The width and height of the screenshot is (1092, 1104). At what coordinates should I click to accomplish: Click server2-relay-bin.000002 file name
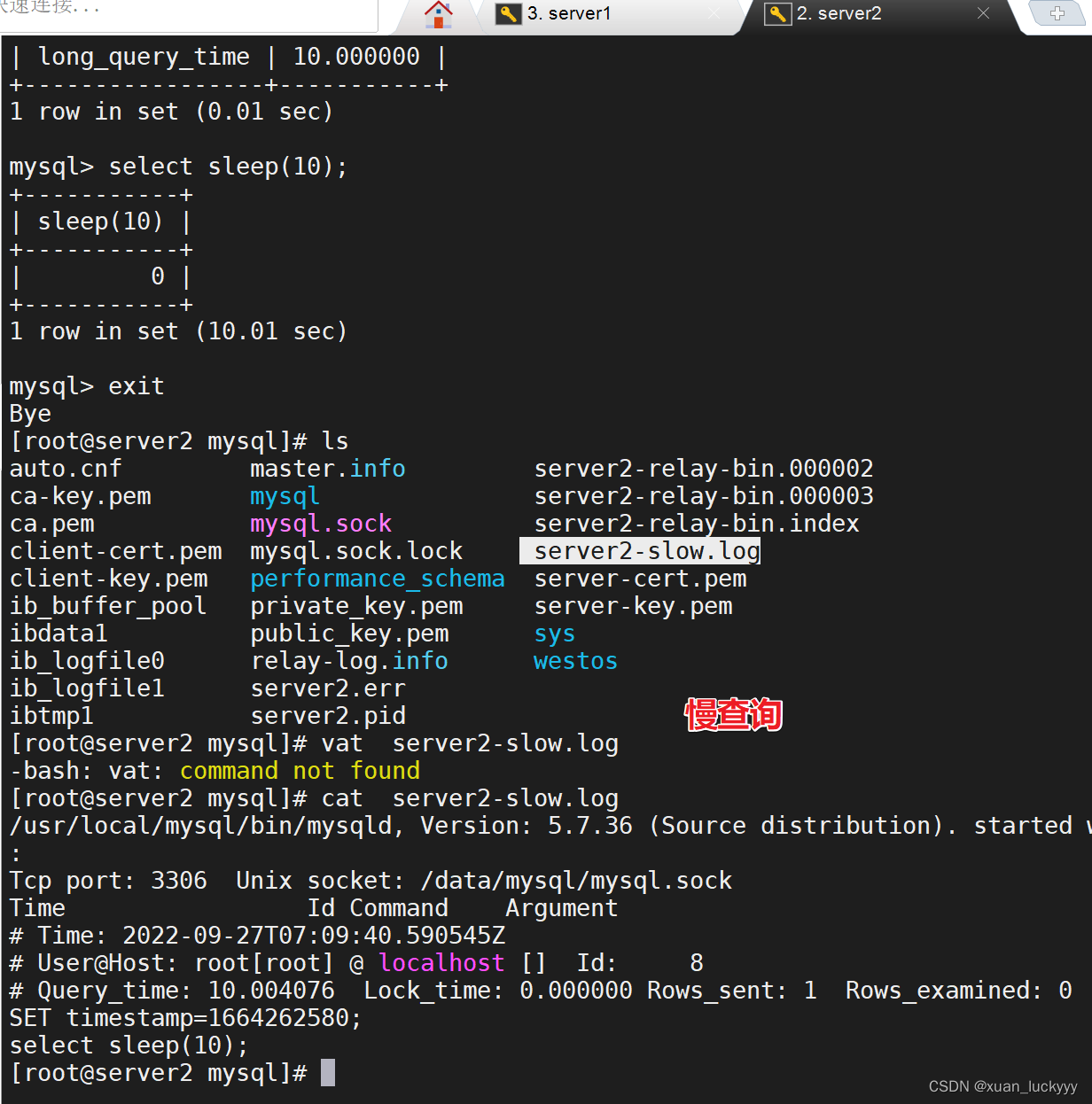pyautogui.click(x=704, y=469)
